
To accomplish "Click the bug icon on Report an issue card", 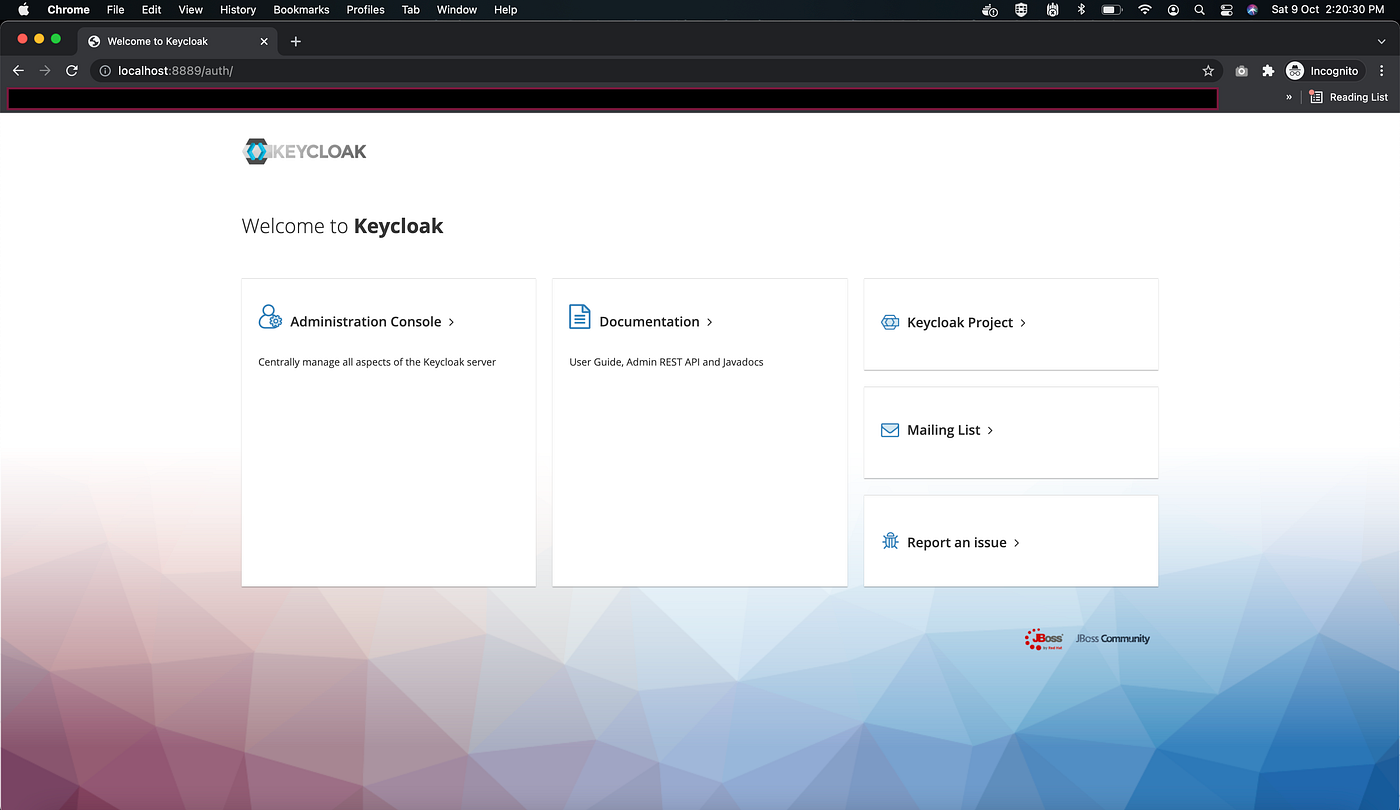I will [889, 541].
